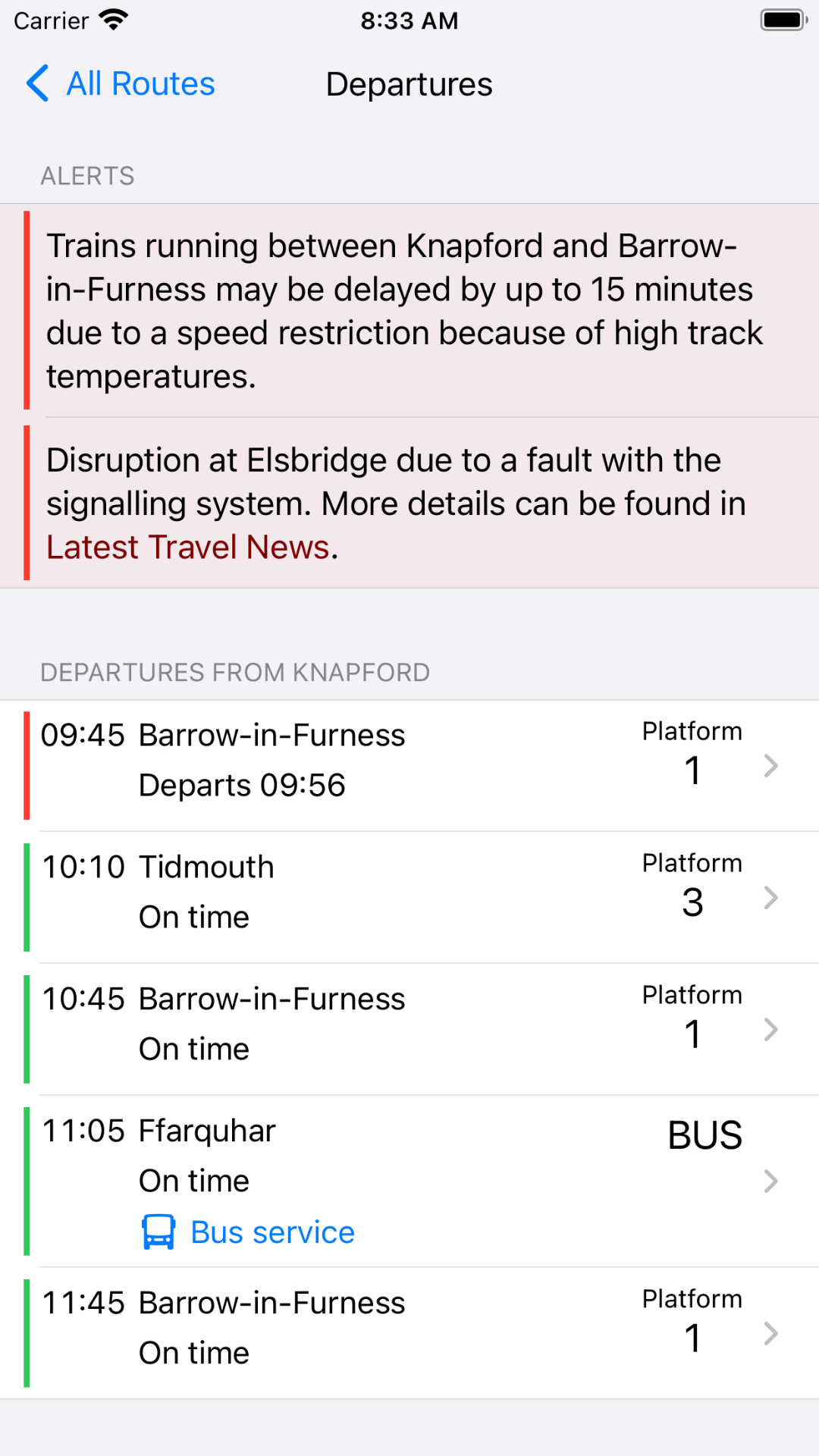Tap the Departures title

coord(409,84)
